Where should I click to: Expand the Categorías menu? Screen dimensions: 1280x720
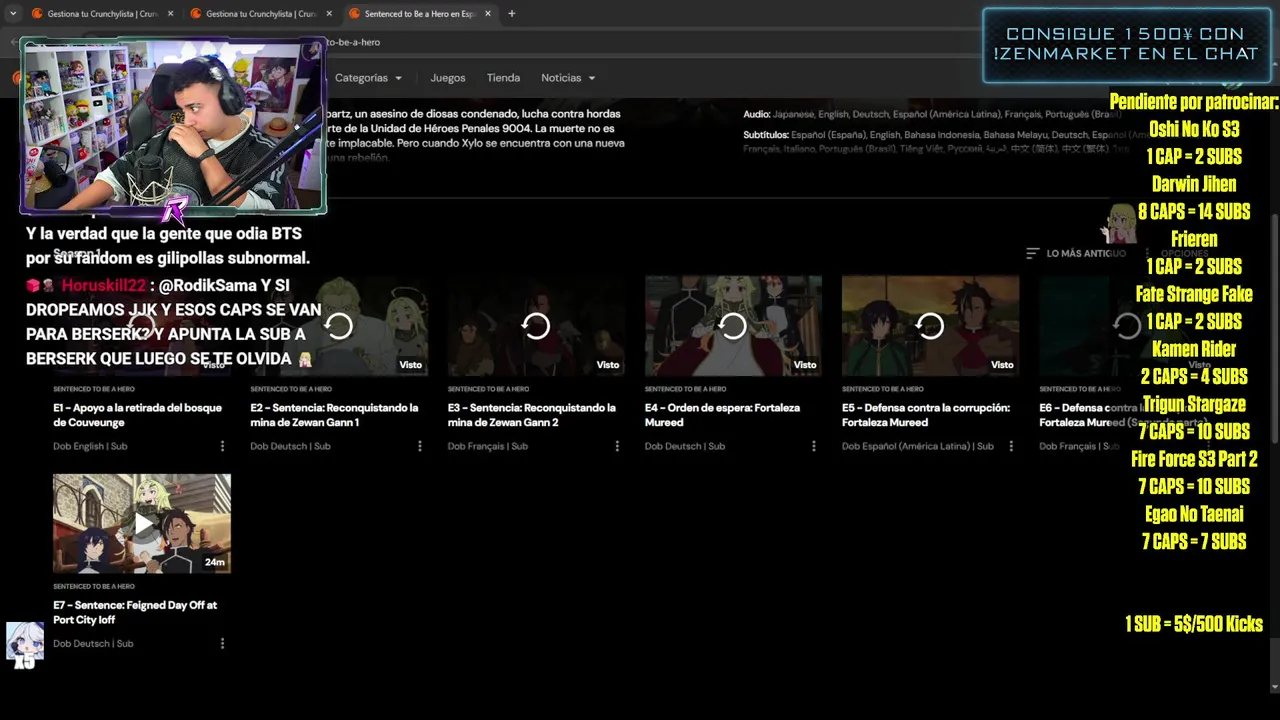[x=368, y=78]
